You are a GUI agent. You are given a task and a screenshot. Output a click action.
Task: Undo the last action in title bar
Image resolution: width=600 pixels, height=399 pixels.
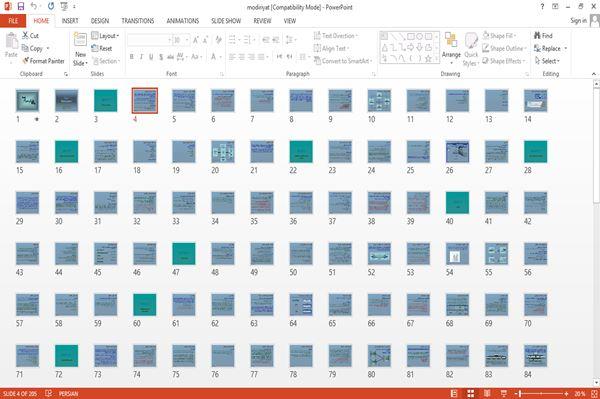point(34,7)
